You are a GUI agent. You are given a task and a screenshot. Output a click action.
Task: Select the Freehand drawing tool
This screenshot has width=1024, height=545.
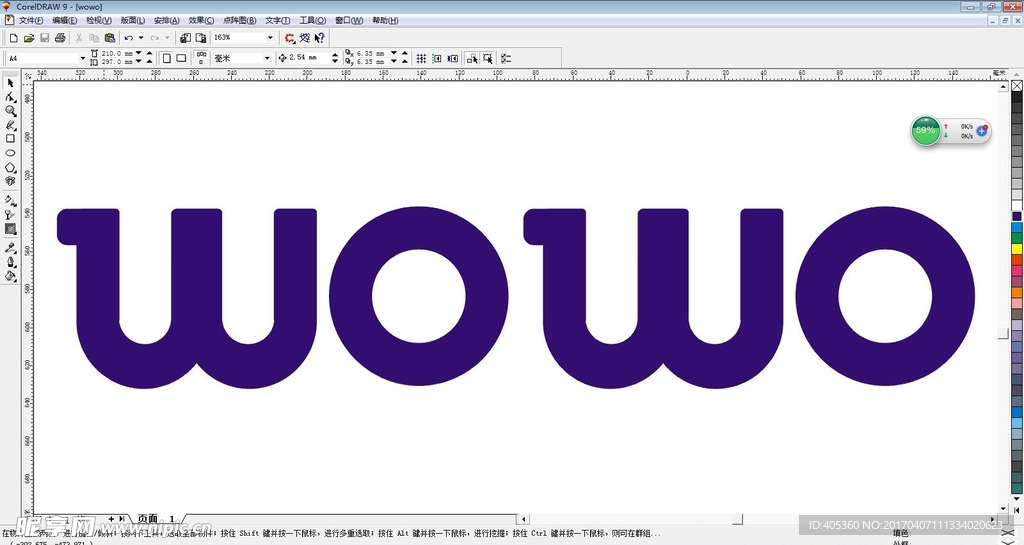coord(10,125)
